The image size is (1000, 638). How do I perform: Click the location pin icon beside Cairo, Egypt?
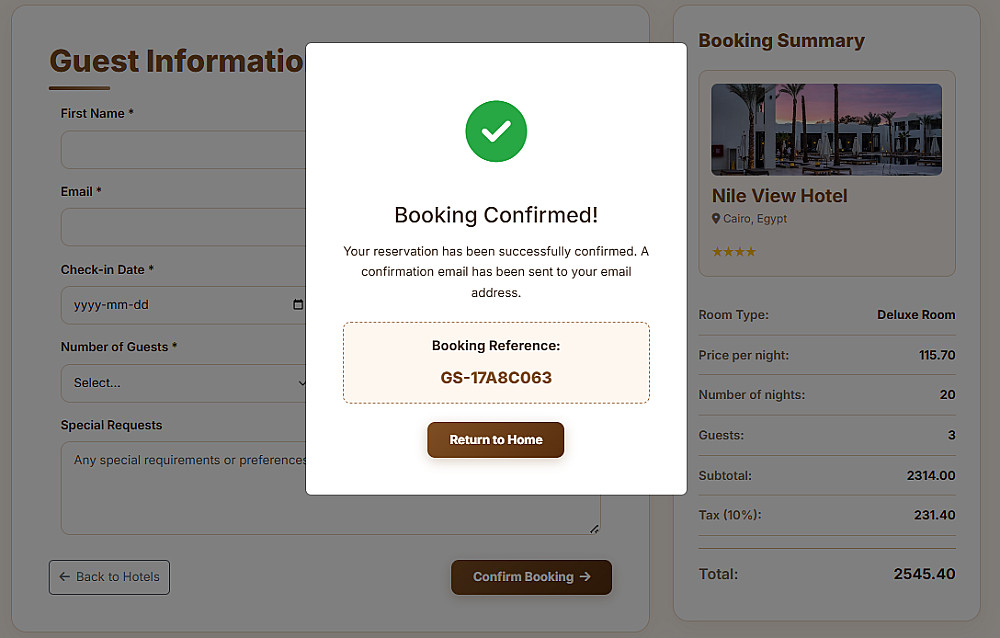pyautogui.click(x=716, y=219)
